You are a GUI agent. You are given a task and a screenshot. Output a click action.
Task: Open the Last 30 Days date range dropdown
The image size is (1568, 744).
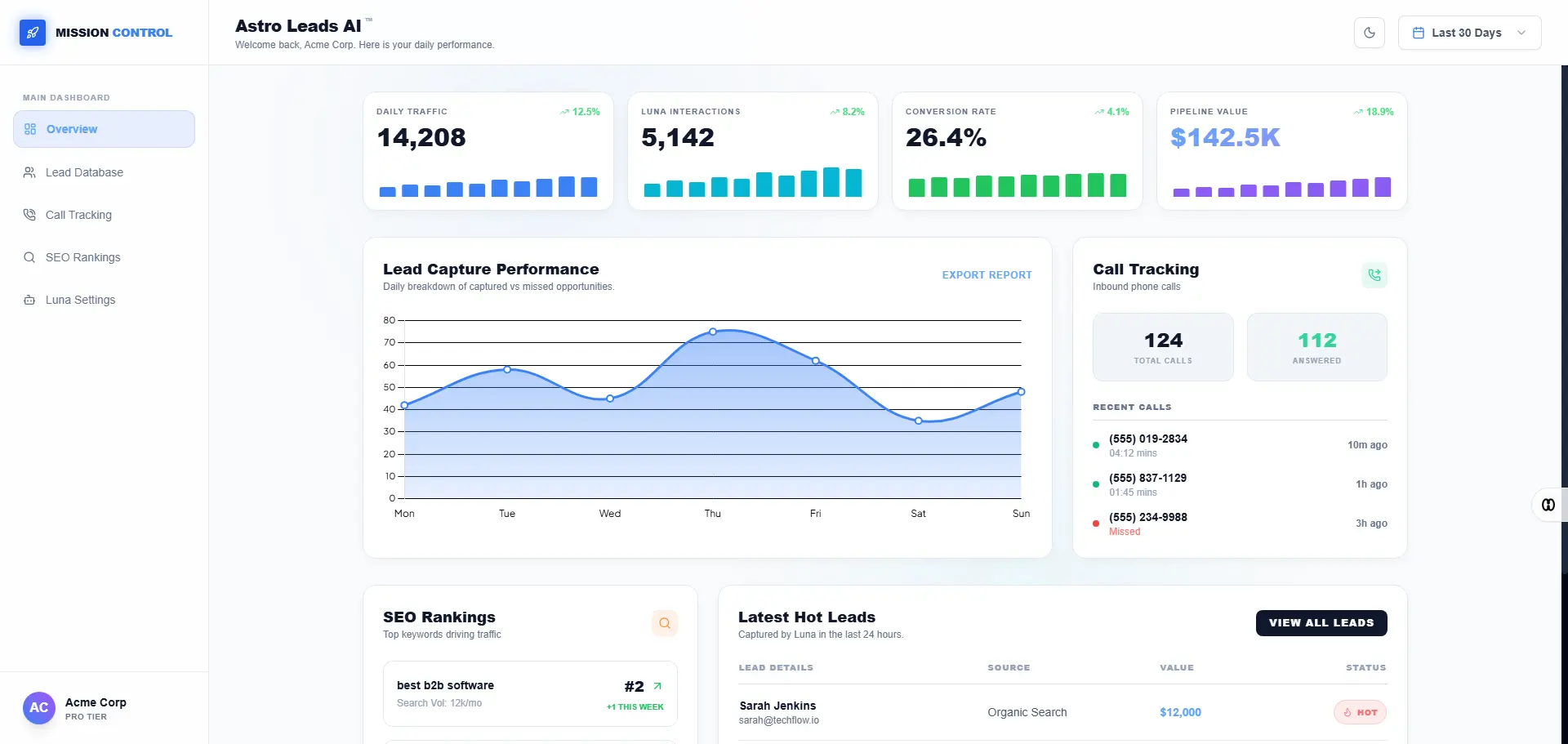[1468, 33]
